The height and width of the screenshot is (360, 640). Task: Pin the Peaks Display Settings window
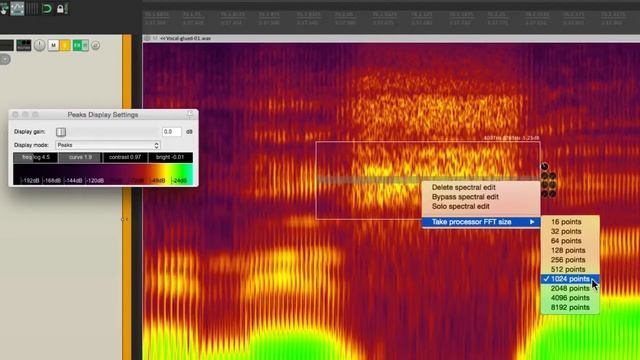pos(190,114)
